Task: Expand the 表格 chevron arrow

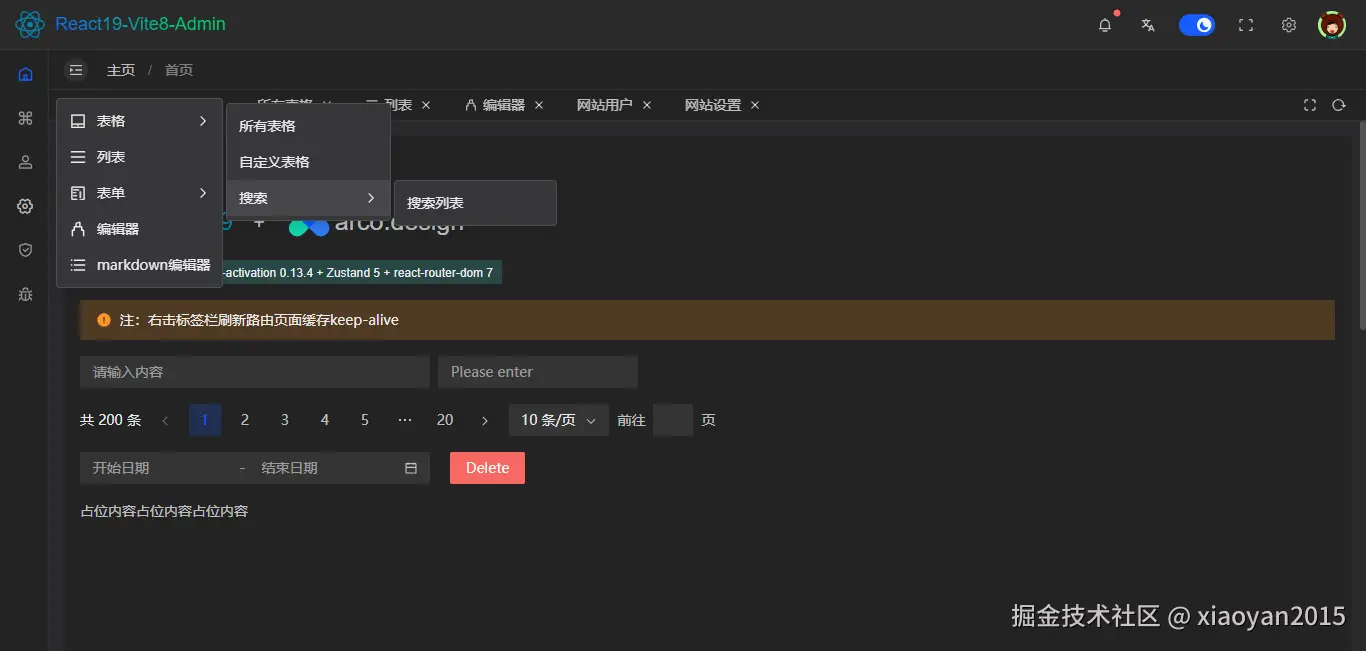Action: (203, 121)
